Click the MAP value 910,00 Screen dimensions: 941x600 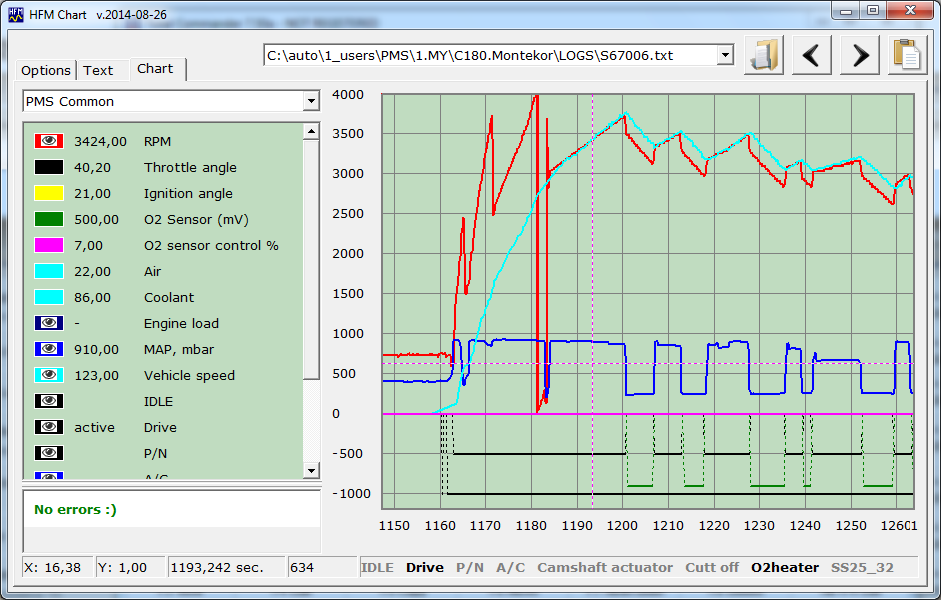(97, 350)
